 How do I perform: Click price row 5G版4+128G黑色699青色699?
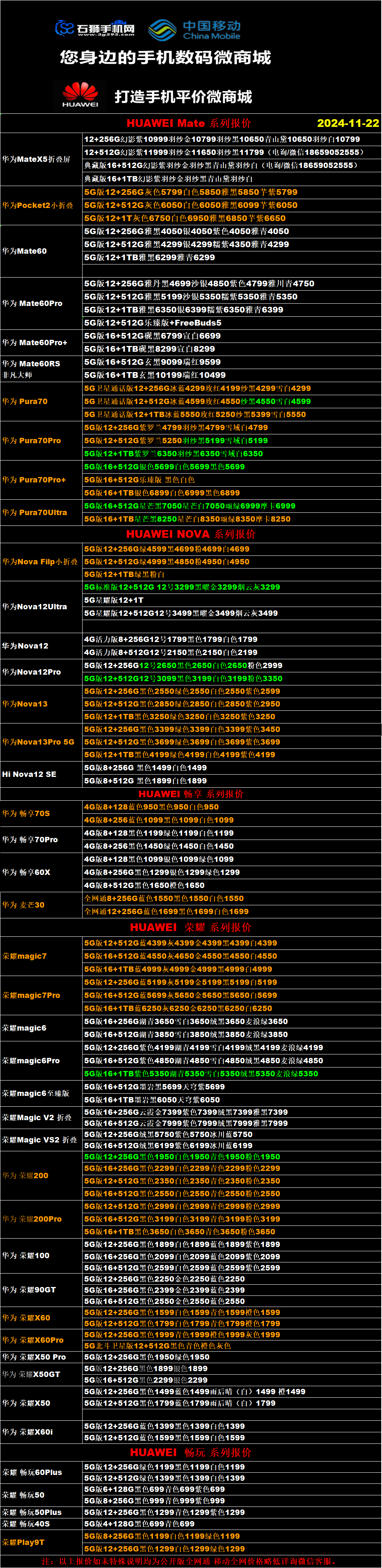tap(232, 1523)
